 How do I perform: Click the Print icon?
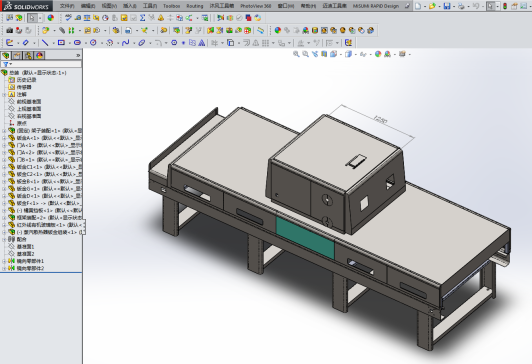(x=461, y=6)
